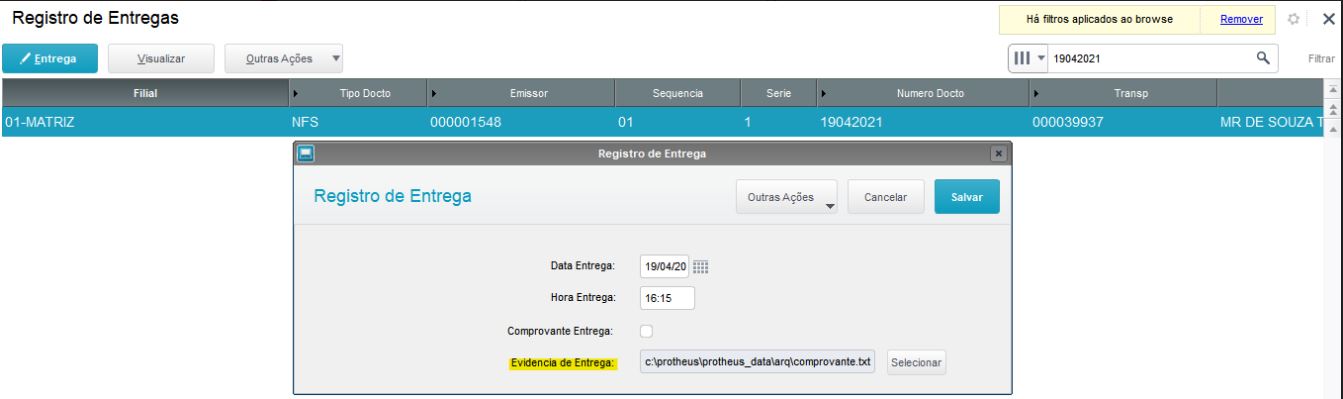Click the magnifying glass search icon
Viewport: 1343px width, 399px height.
[x=1264, y=59]
